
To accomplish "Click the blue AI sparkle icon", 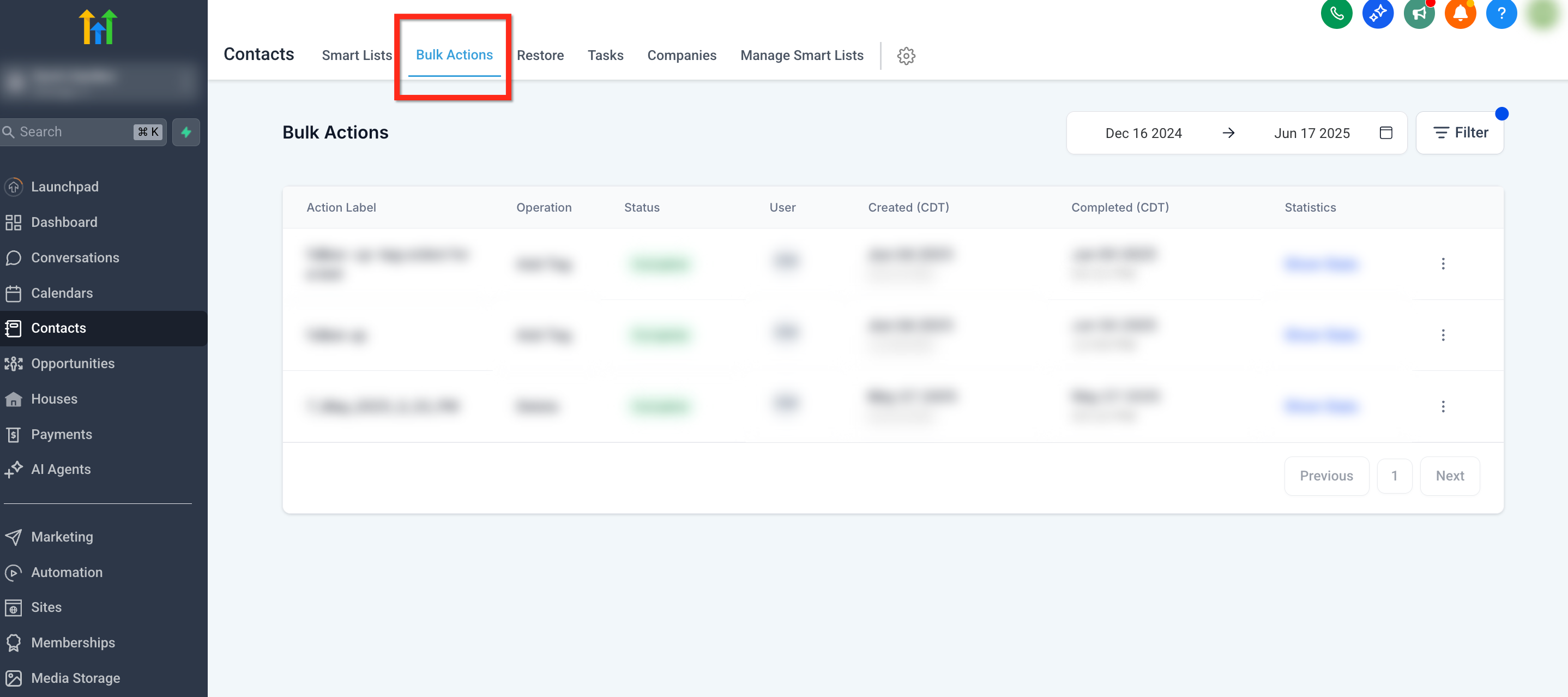I will (x=1378, y=14).
